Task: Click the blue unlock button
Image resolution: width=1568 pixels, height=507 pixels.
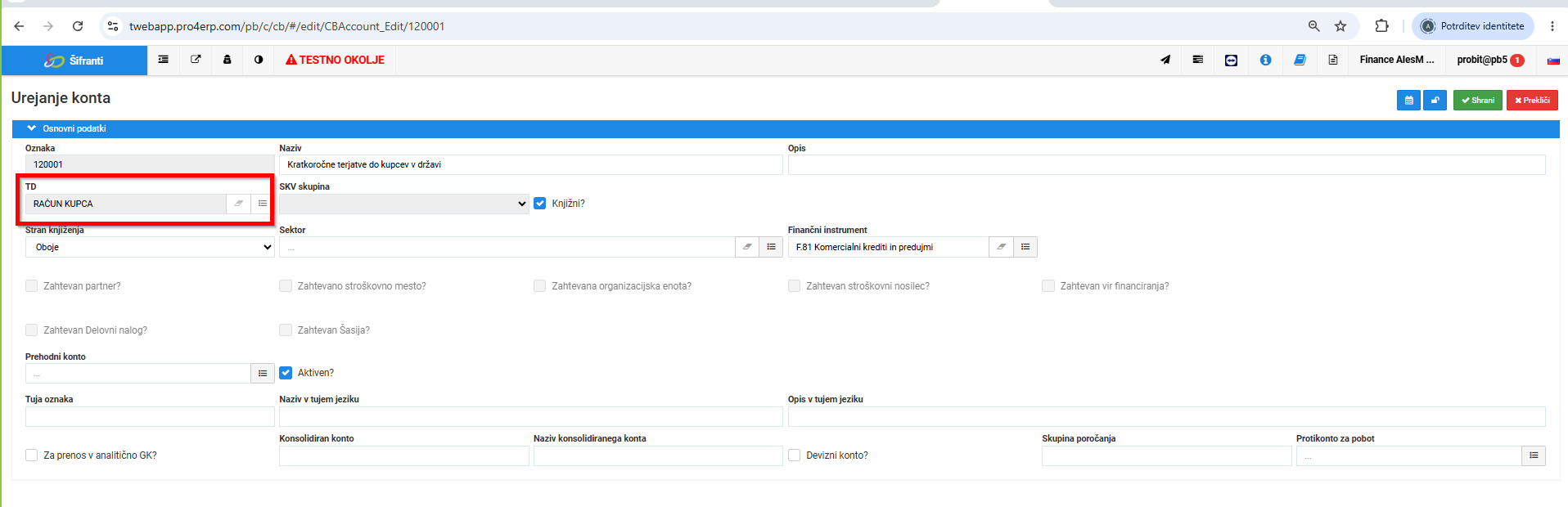Action: tap(1435, 100)
